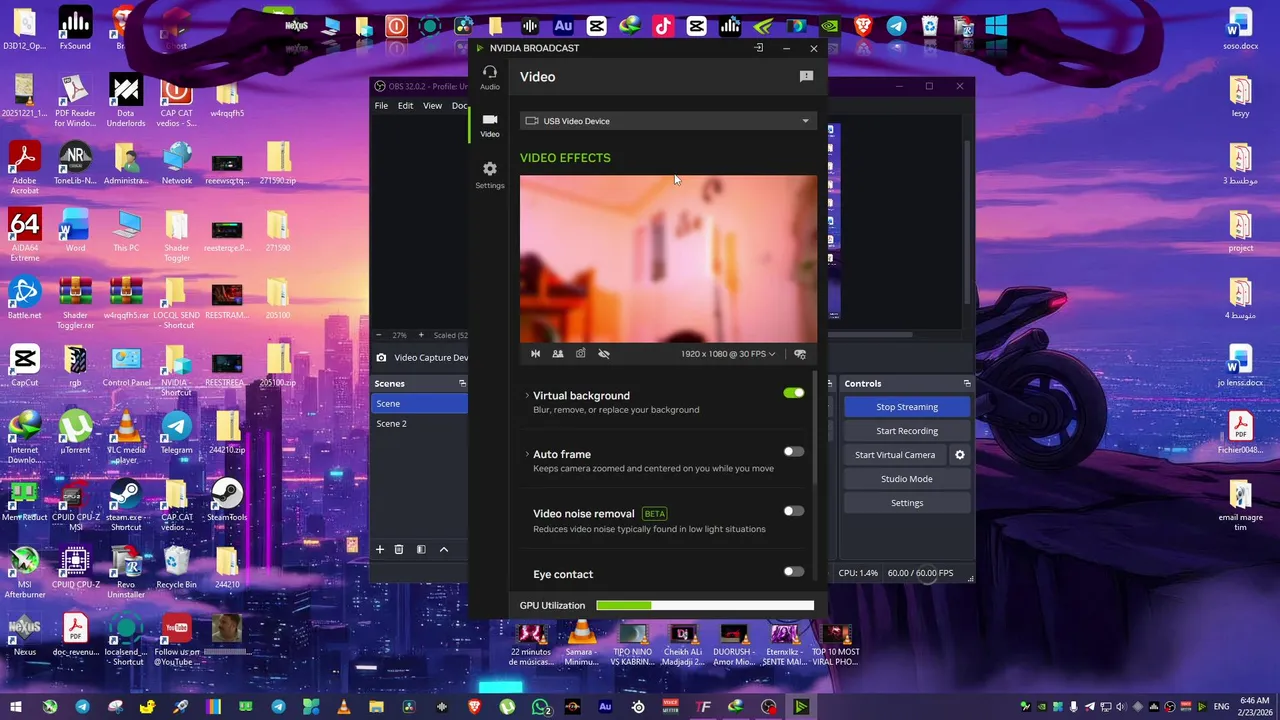Enable the Auto frame toggle

(794, 451)
